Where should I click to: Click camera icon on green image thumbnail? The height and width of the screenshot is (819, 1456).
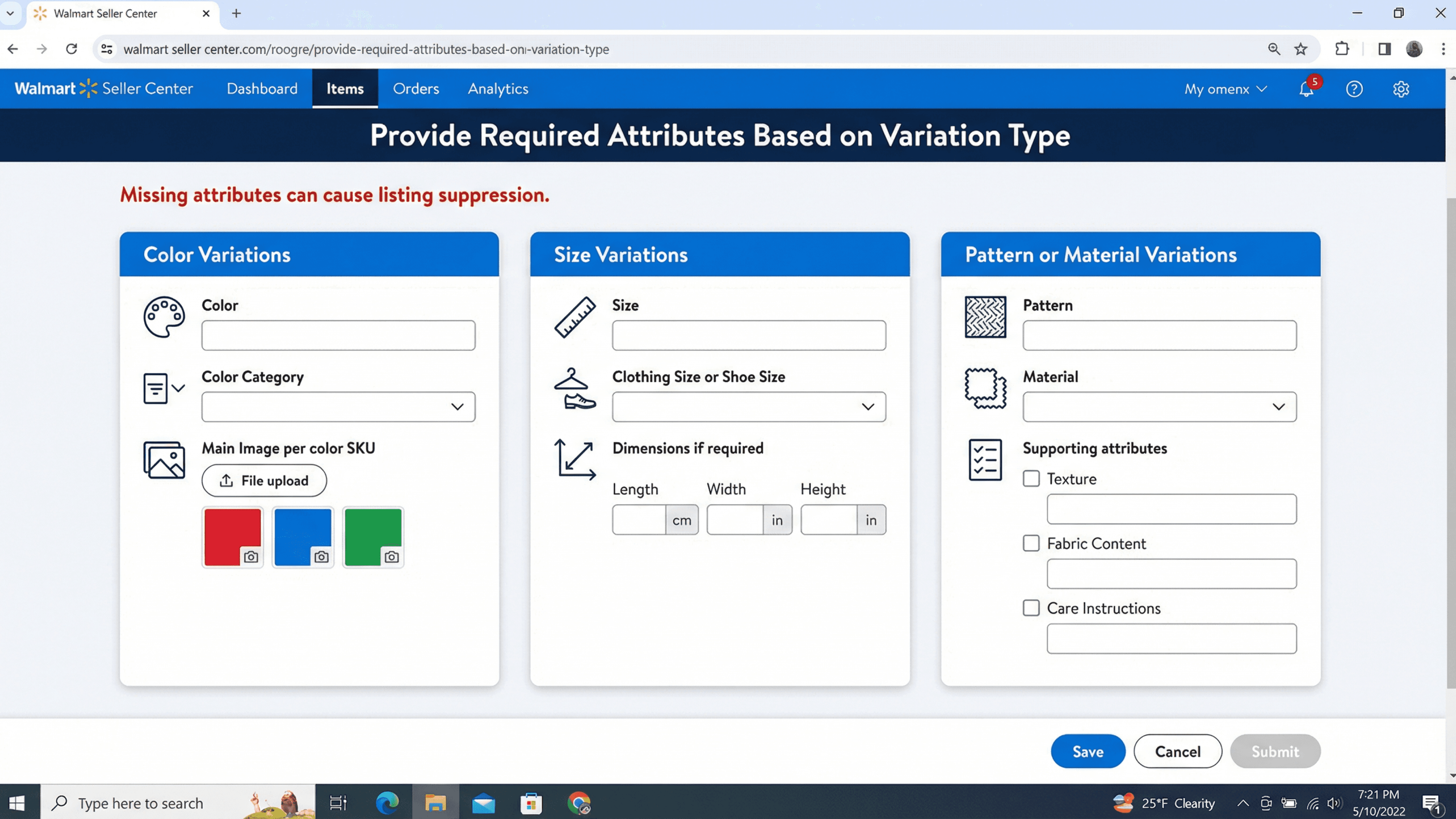(392, 557)
